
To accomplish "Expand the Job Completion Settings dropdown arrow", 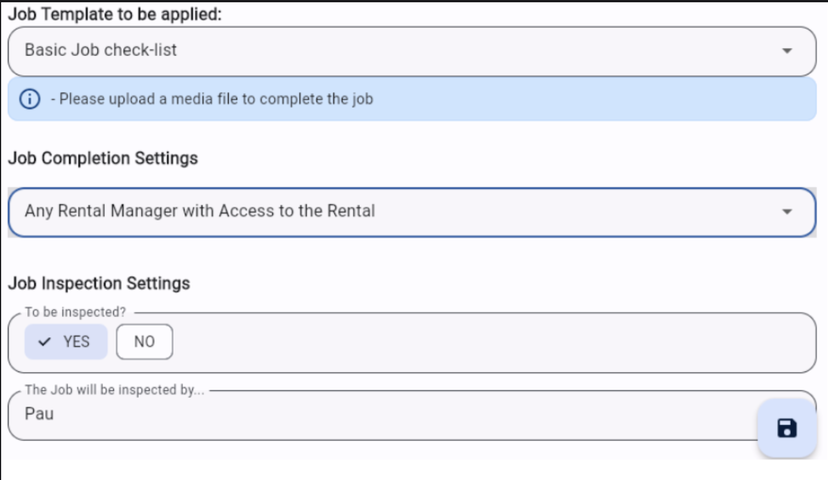I will coord(787,212).
